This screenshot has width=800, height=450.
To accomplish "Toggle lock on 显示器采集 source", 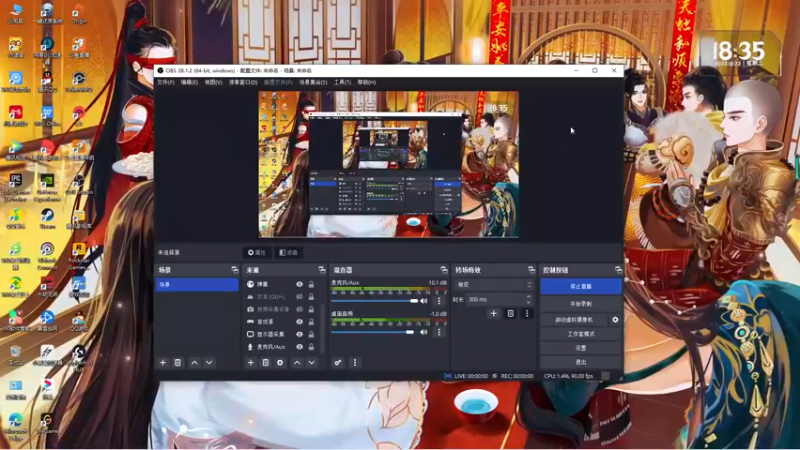I will tap(311, 334).
